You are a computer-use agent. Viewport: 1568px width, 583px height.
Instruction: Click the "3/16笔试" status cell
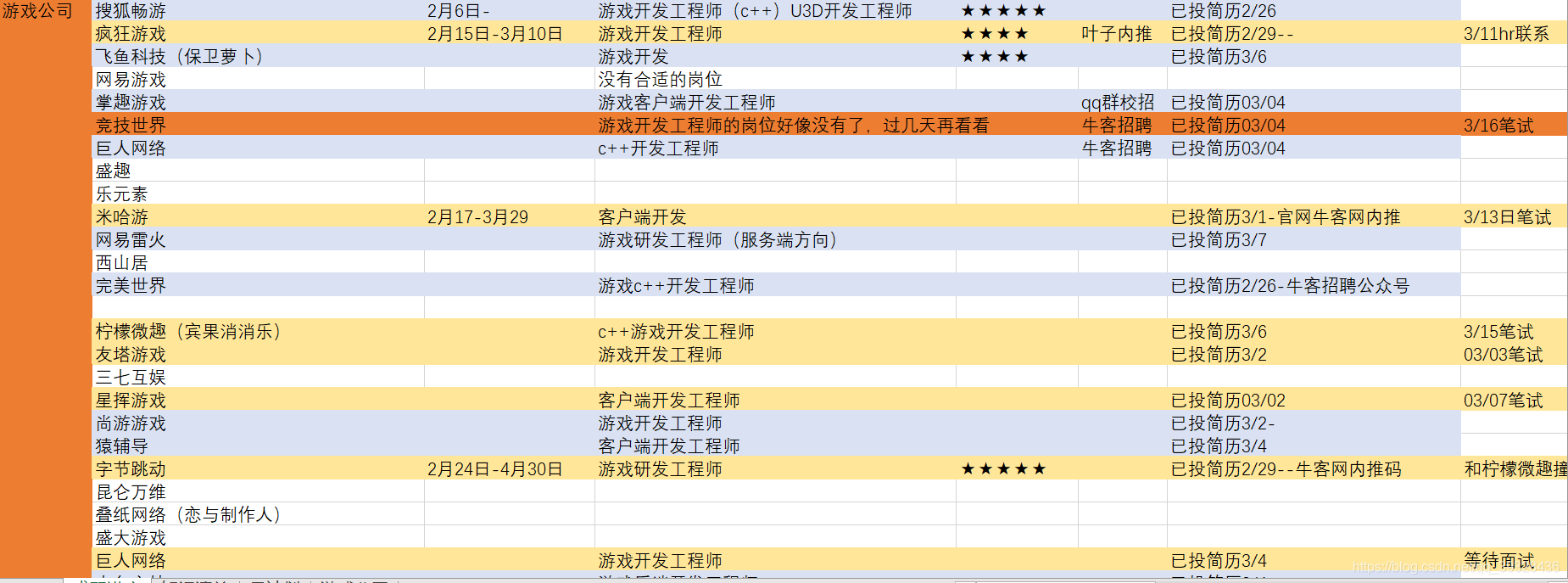pos(1514,125)
